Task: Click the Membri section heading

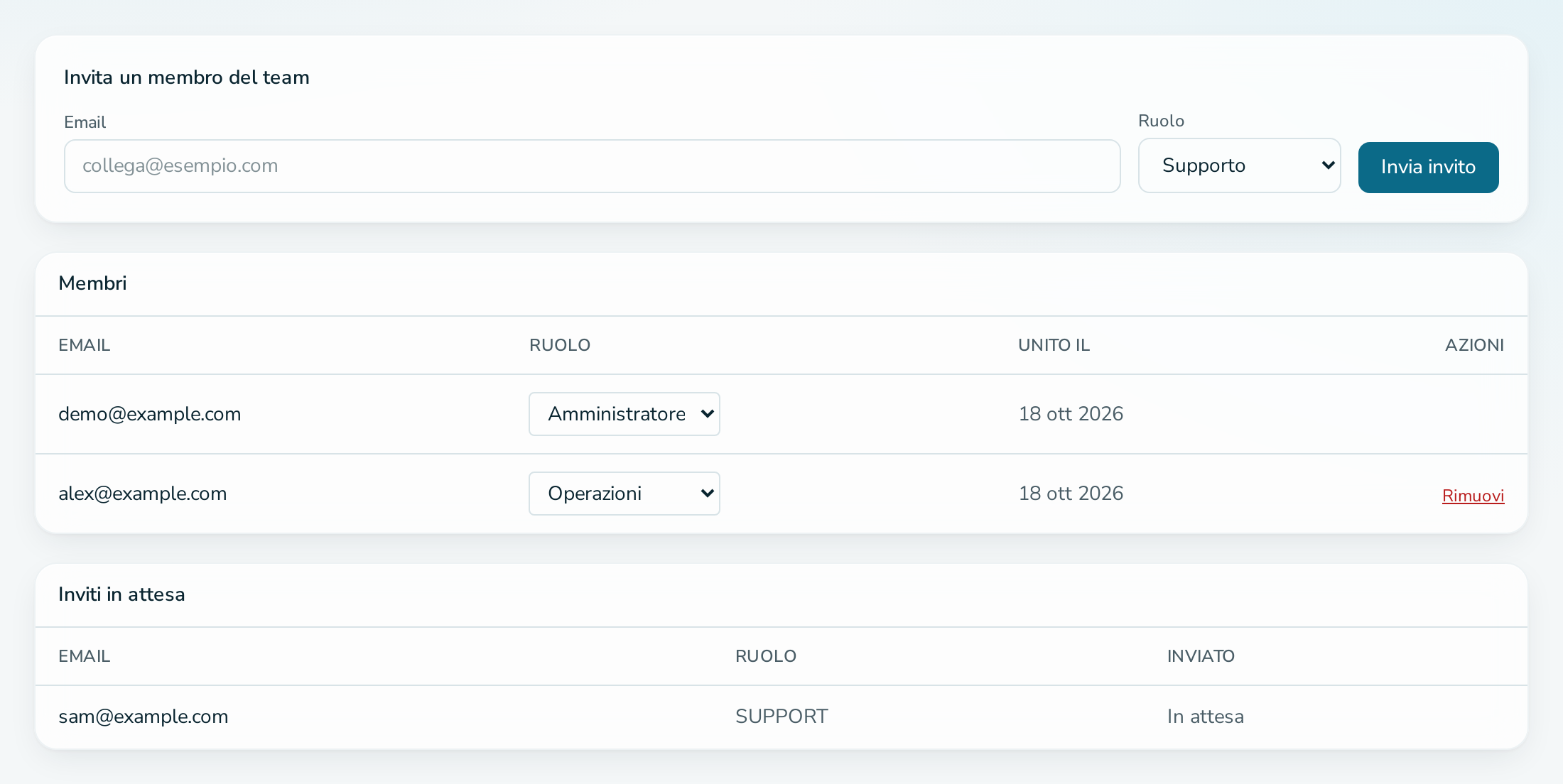Action: (x=92, y=283)
